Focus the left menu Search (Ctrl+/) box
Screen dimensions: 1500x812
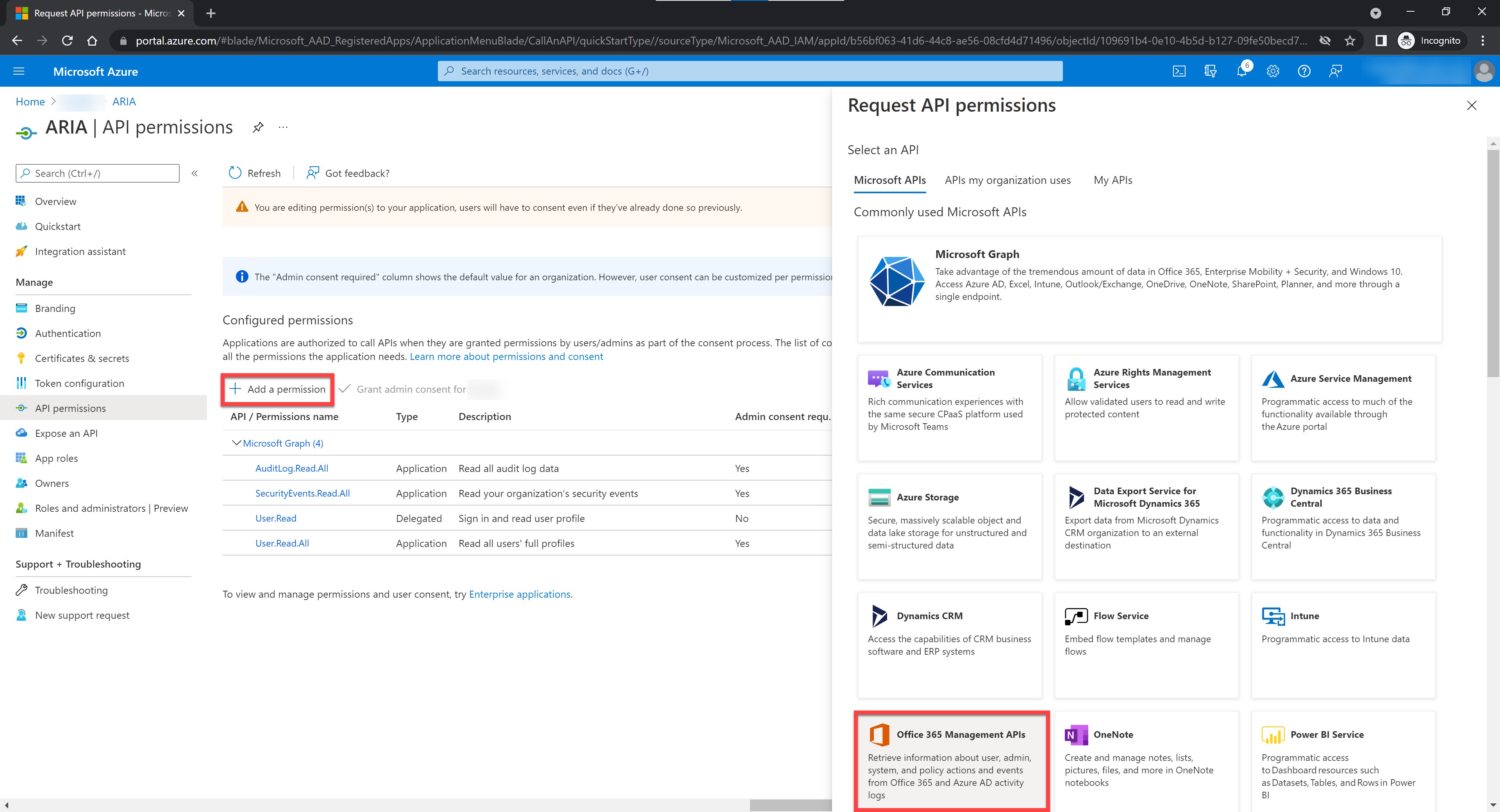point(97,173)
